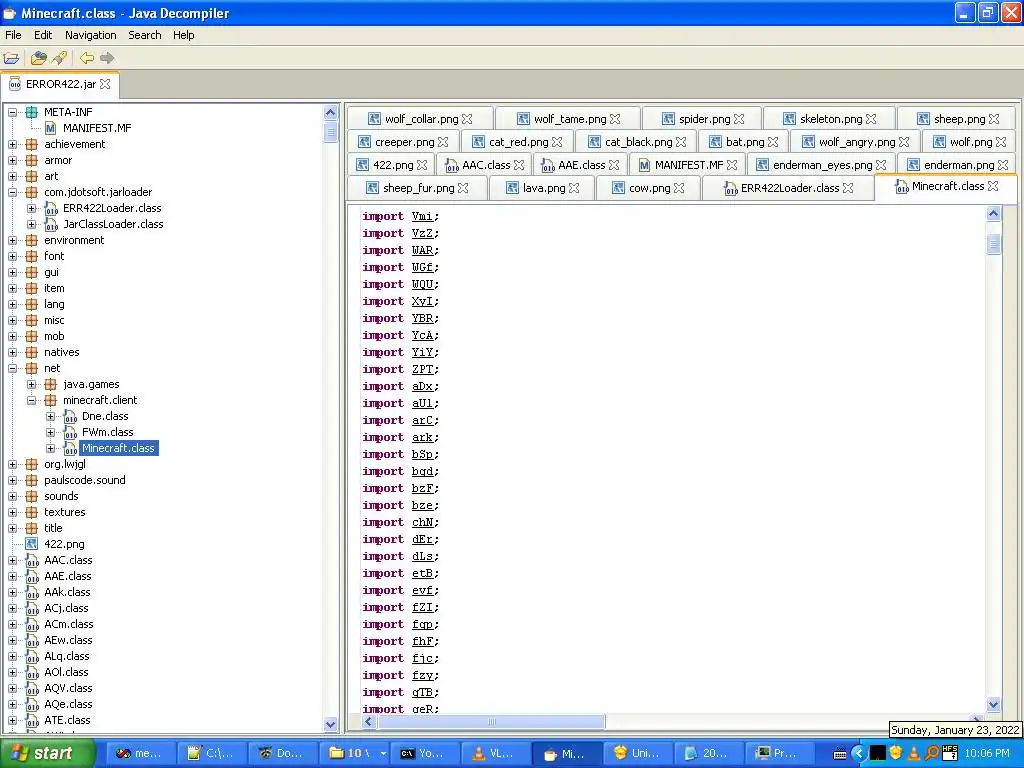Collapse the net package node

(x=12, y=368)
